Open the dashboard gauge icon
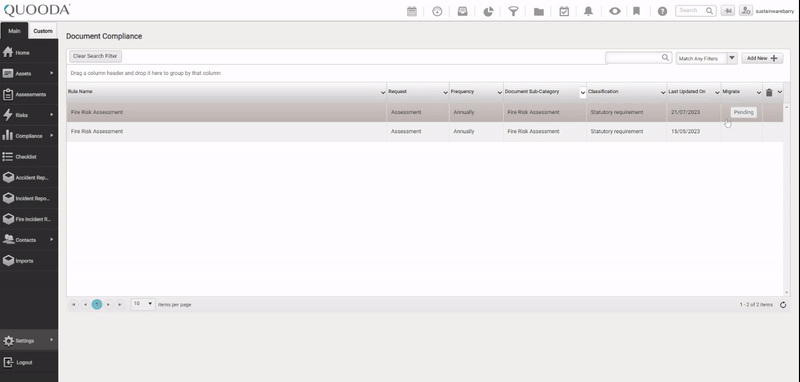The height and width of the screenshot is (382, 800). [x=437, y=11]
